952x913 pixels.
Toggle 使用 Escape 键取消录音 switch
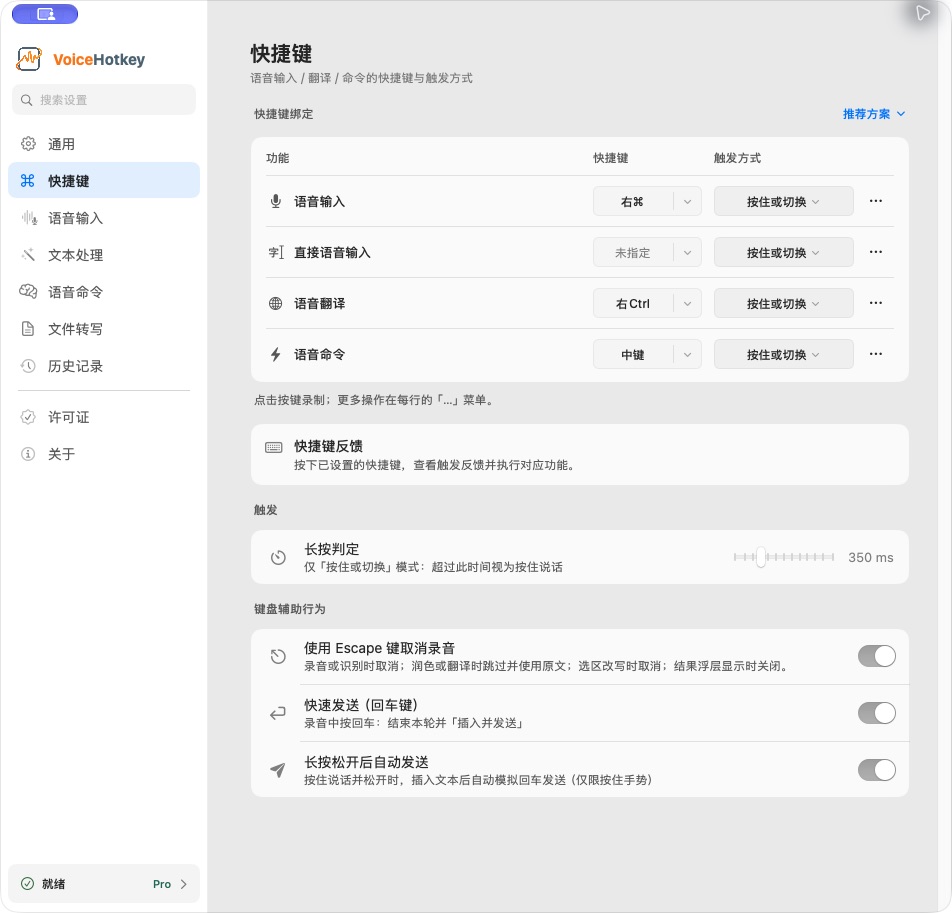877,656
